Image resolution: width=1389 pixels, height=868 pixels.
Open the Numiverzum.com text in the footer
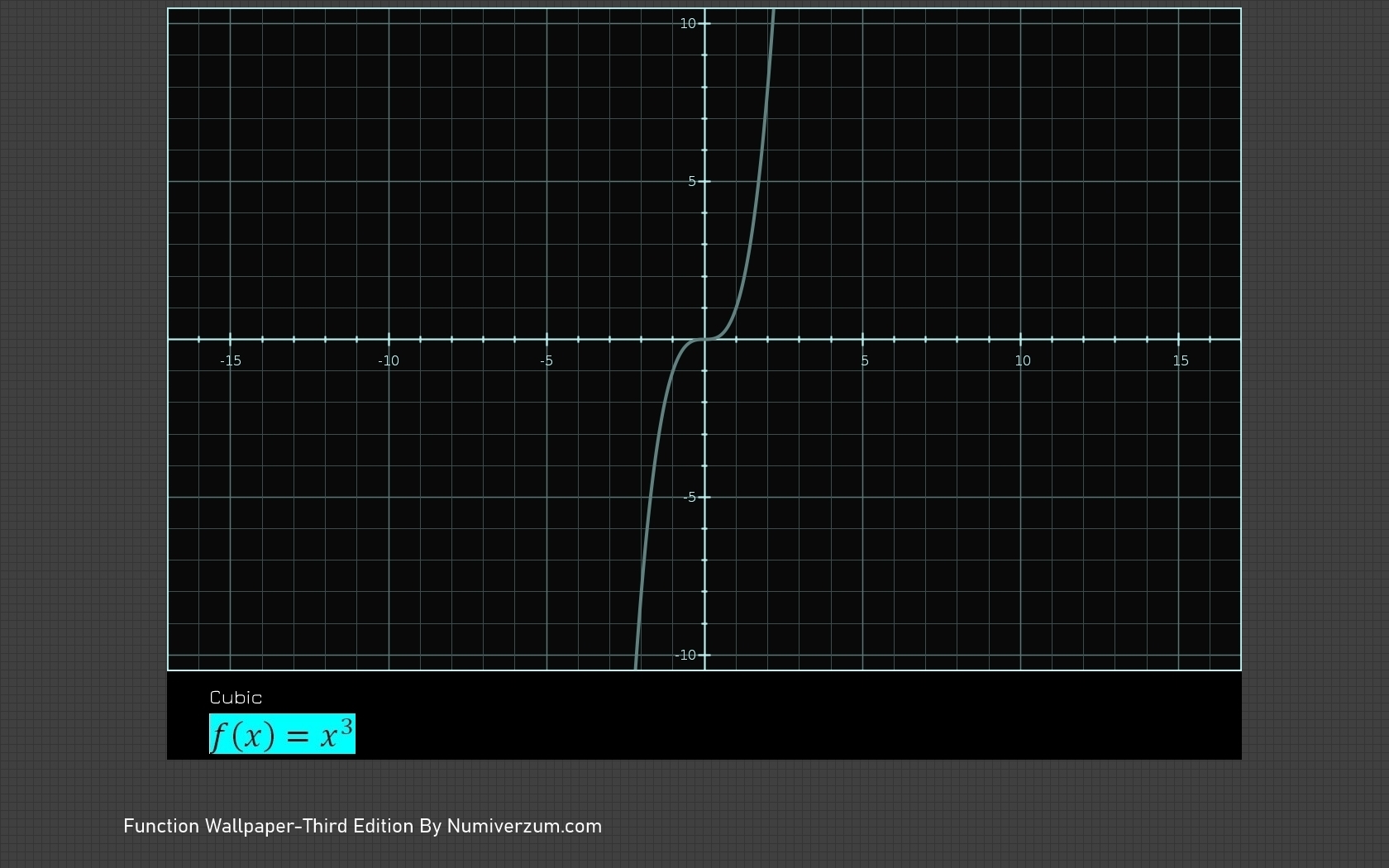[524, 827]
